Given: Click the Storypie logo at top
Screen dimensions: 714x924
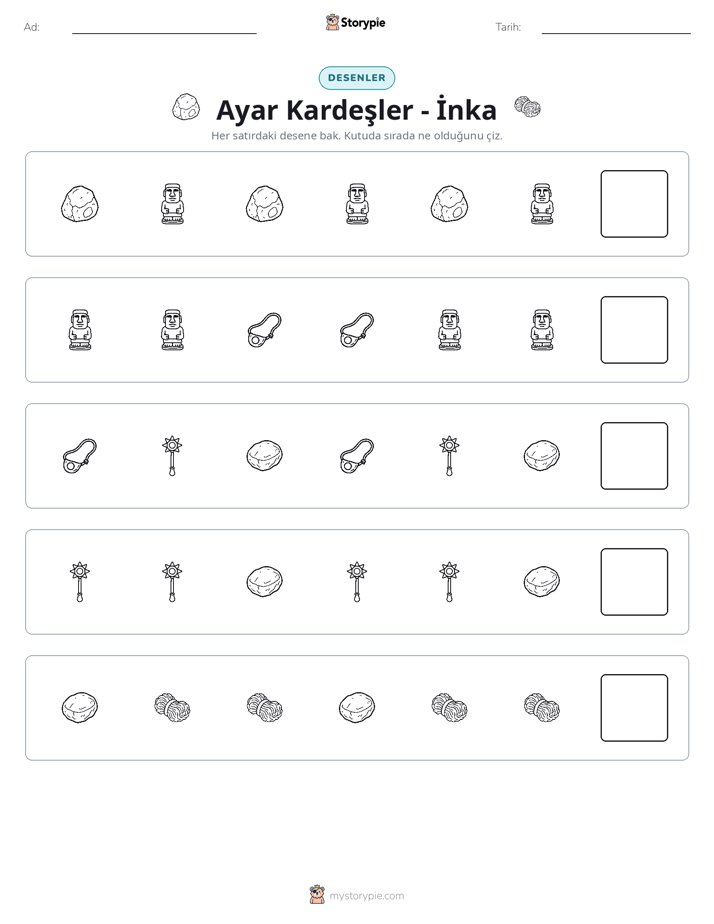Looking at the screenshot, I should [355, 22].
